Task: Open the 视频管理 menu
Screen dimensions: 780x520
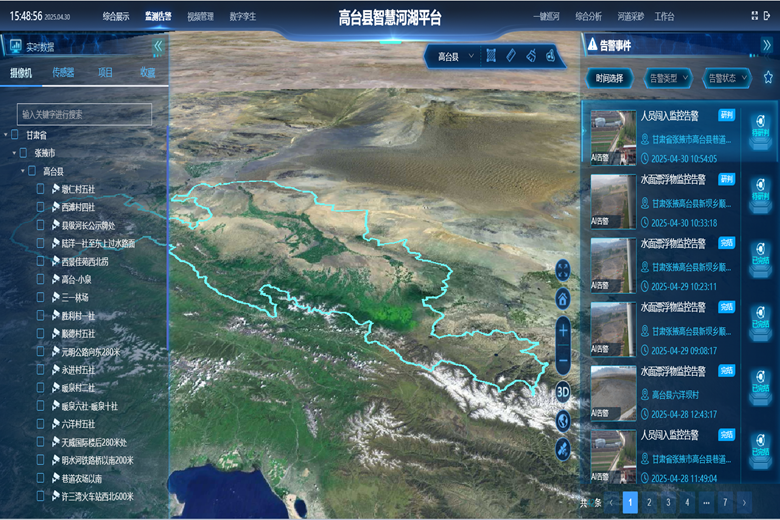Action: pyautogui.click(x=200, y=17)
